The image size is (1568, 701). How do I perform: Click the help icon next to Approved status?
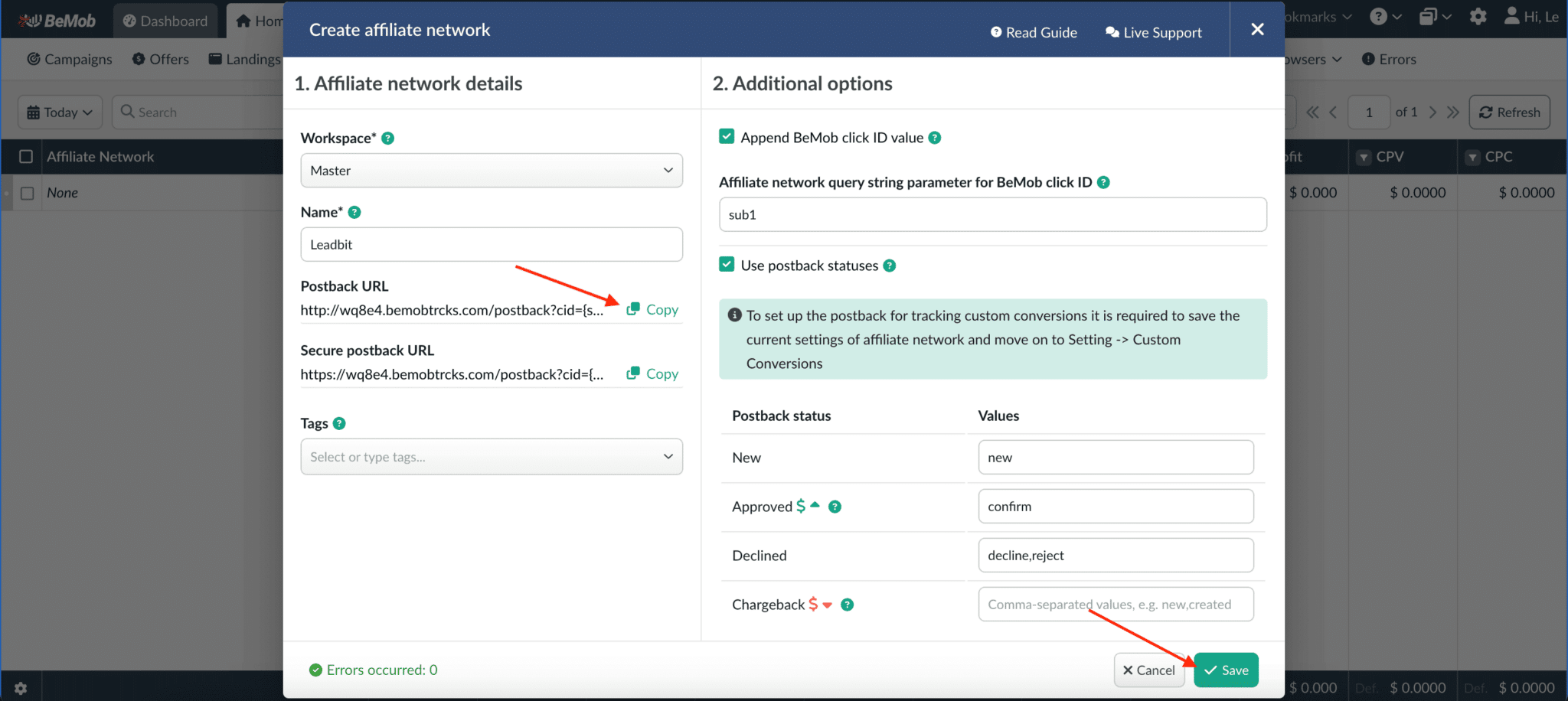click(835, 506)
